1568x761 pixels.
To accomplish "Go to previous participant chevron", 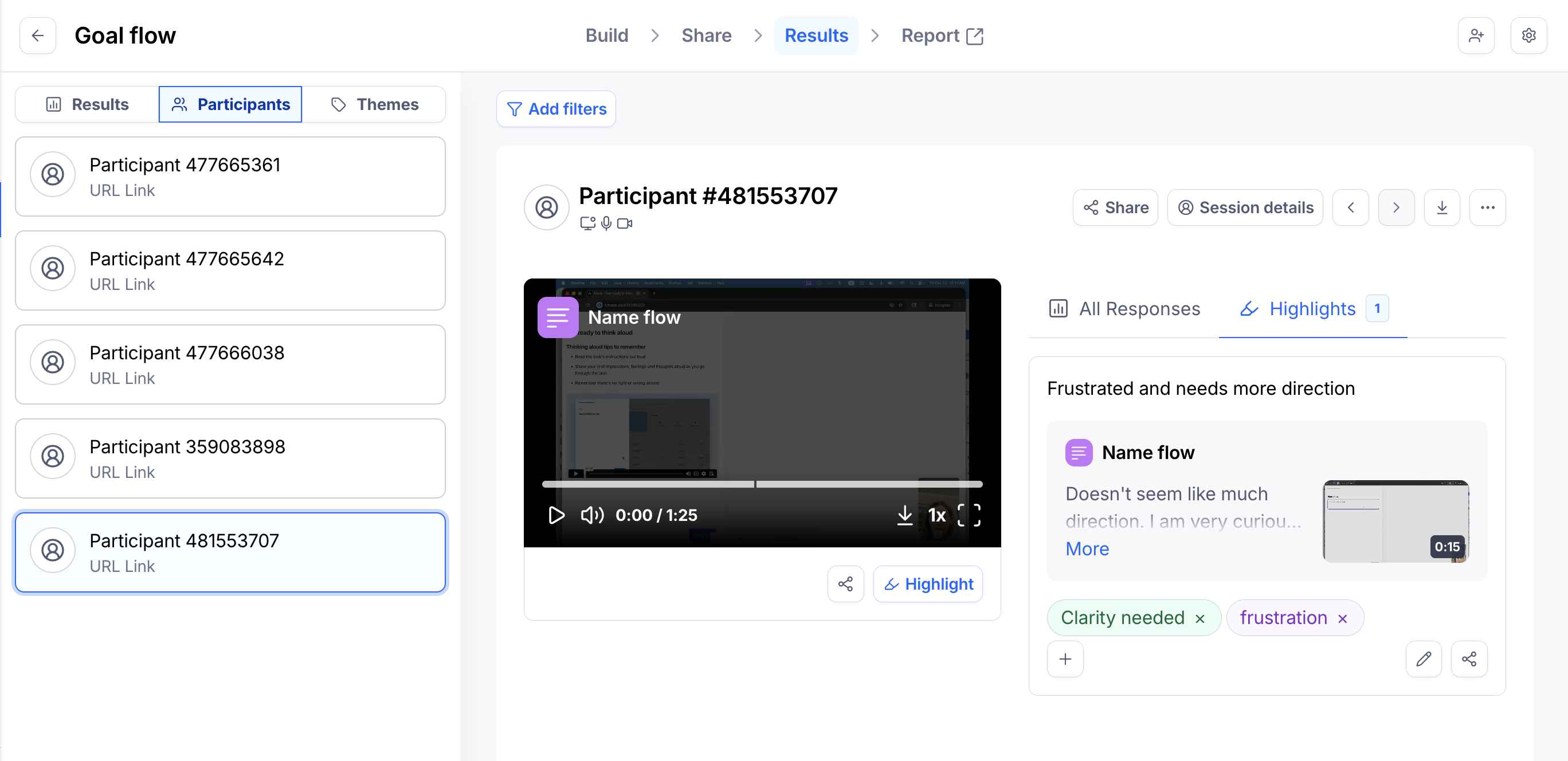I will [1350, 207].
